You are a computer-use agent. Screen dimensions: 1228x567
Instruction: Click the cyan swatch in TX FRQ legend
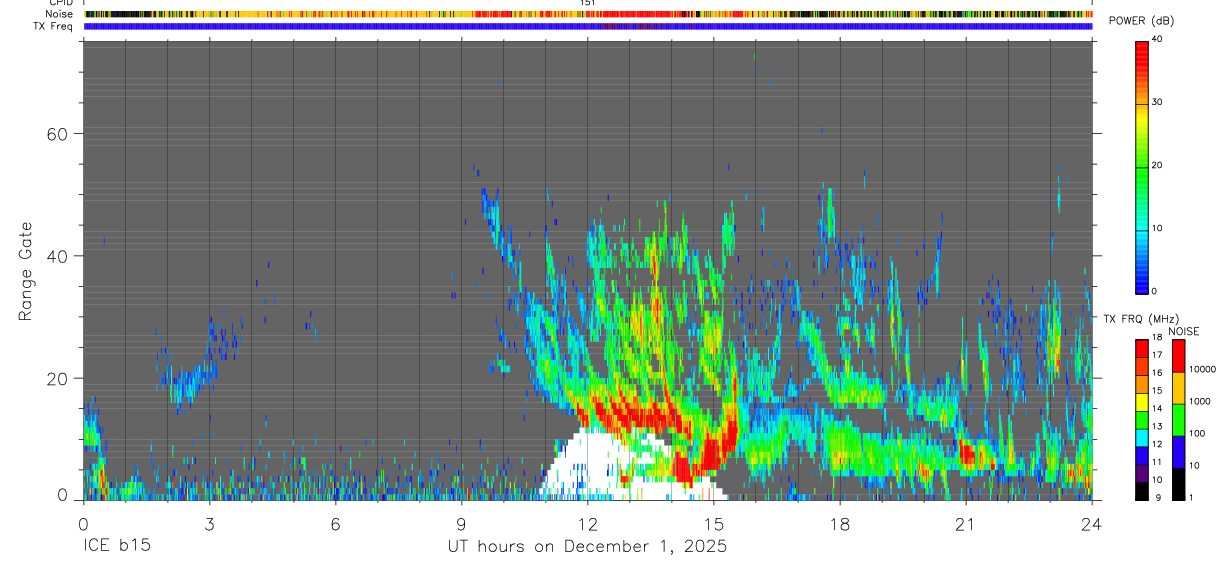tap(1141, 438)
